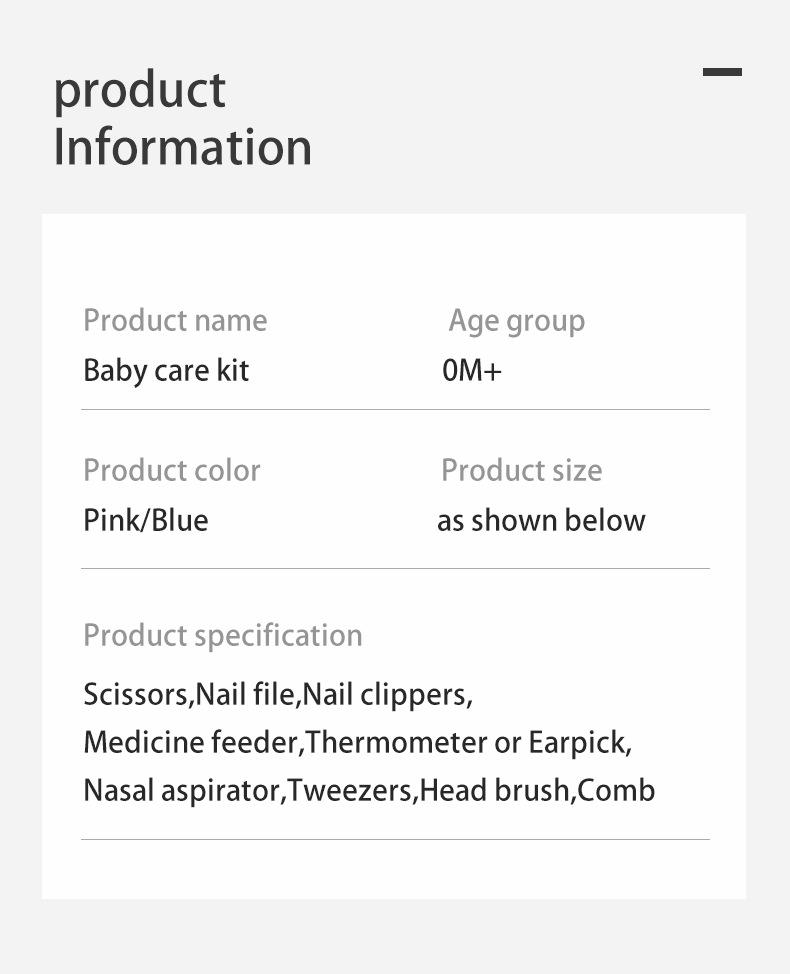Select the "Product color" label
The height and width of the screenshot is (974, 790).
click(x=171, y=471)
